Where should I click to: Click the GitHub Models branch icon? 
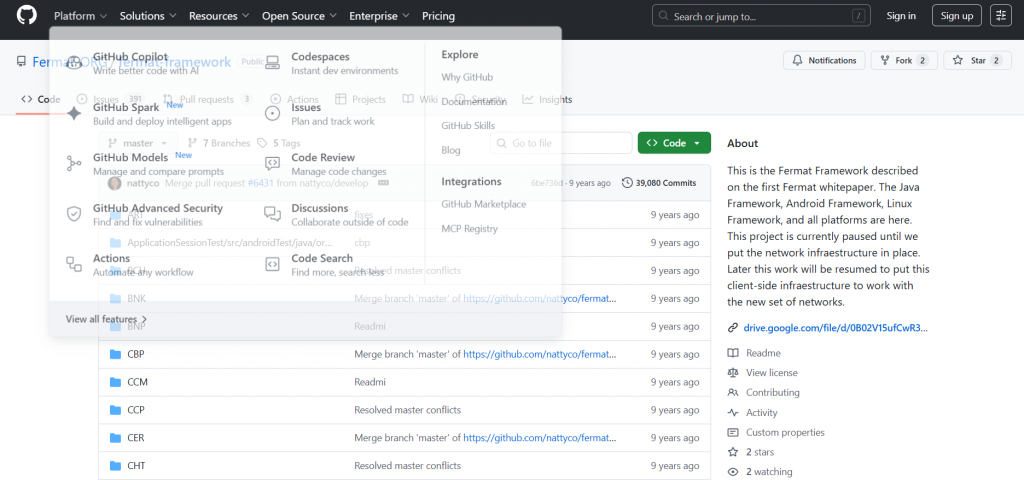(x=74, y=163)
